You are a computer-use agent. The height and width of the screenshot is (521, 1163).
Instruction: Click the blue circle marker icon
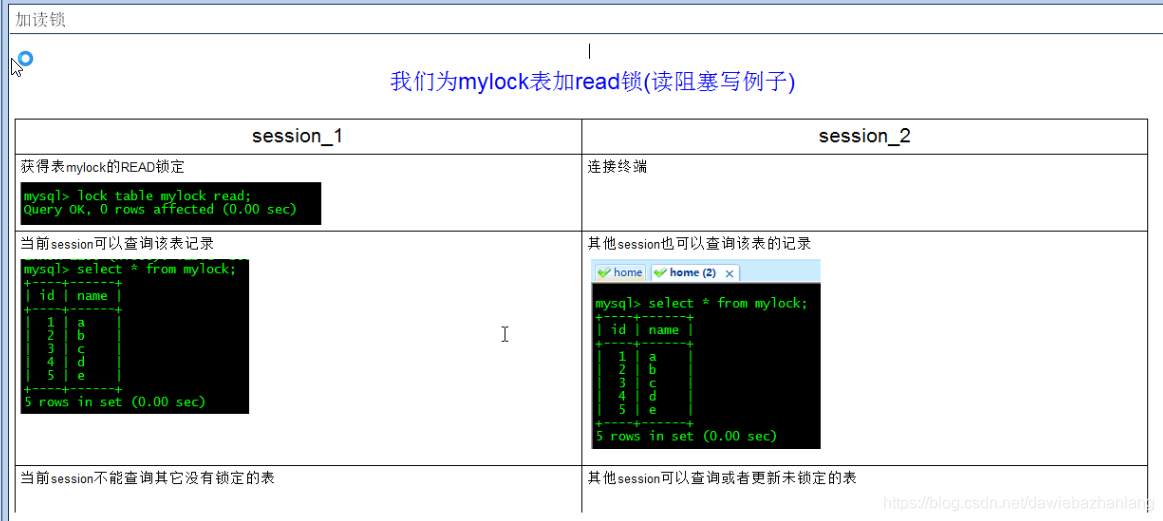pyautogui.click(x=26, y=59)
